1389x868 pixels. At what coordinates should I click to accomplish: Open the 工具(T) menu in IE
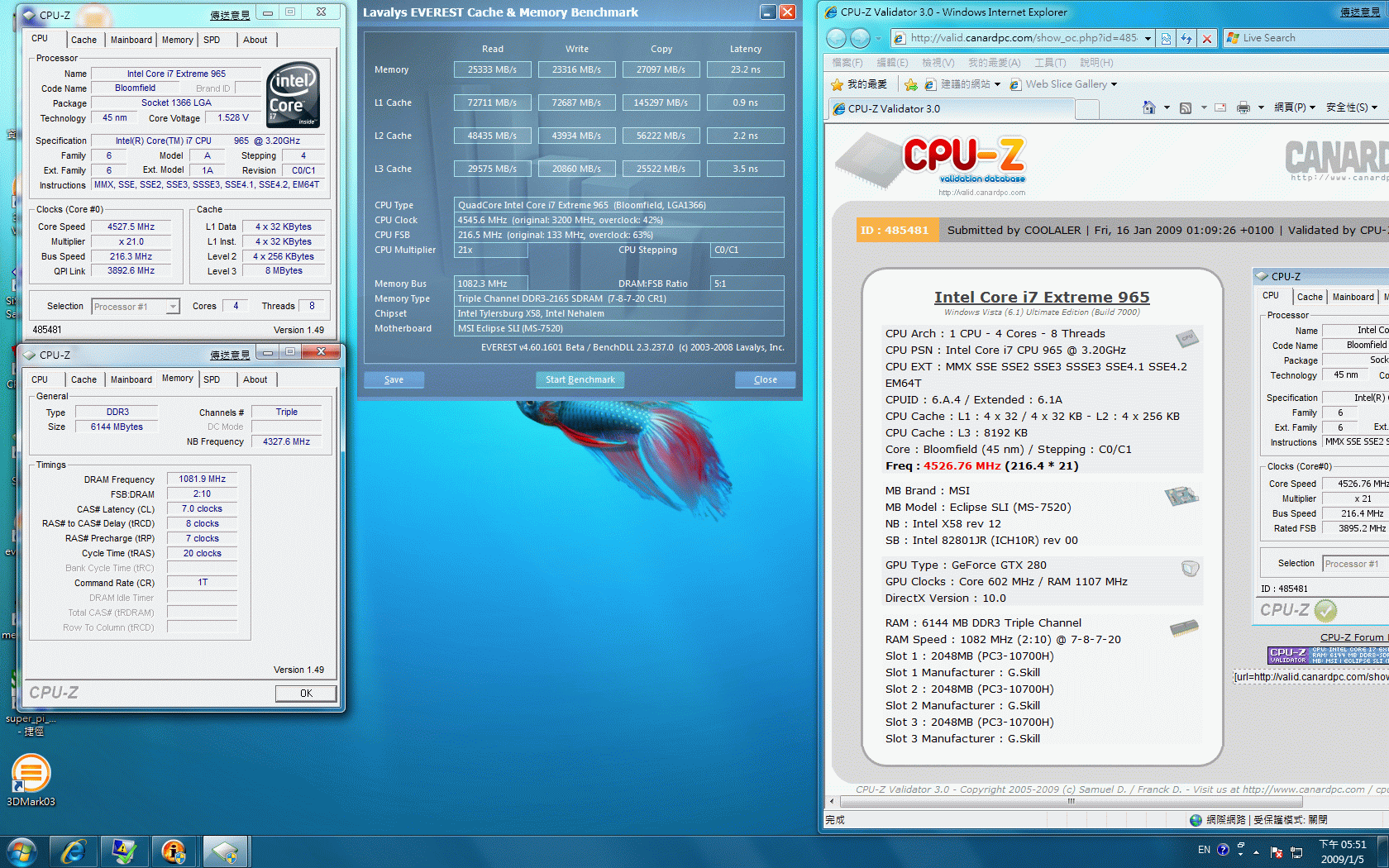(x=1050, y=63)
